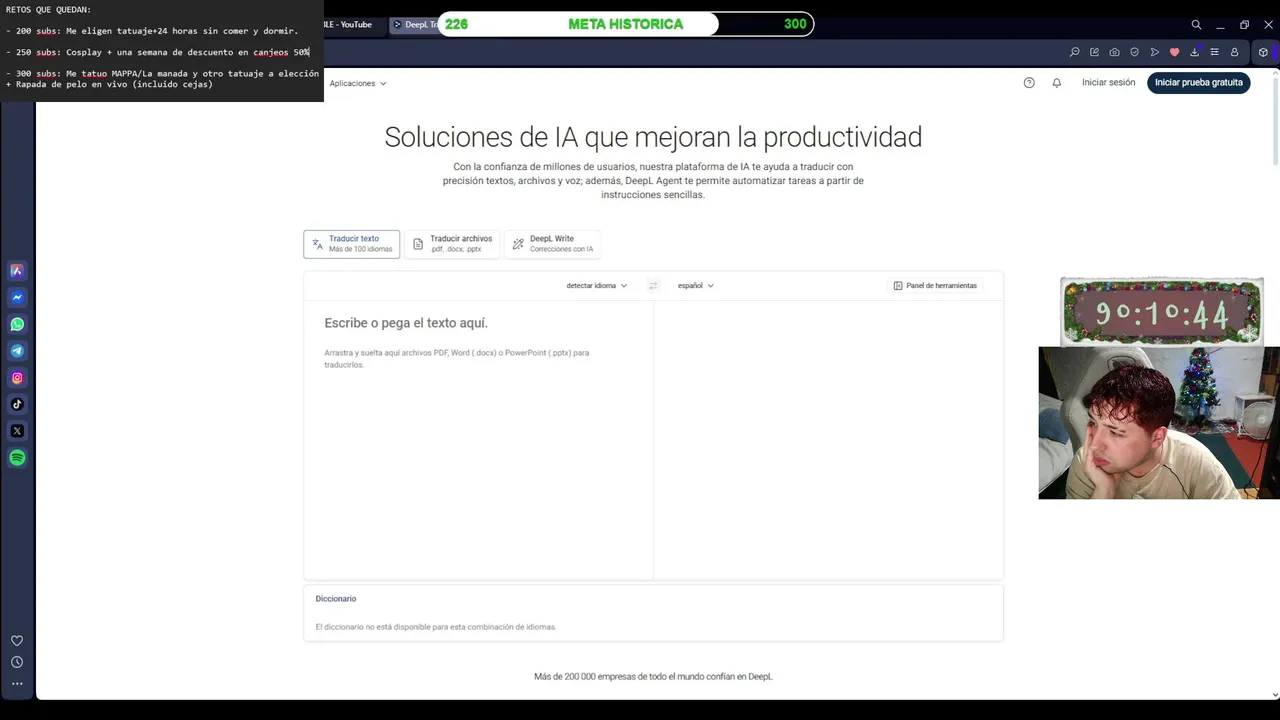Select the 'DeepL Write' tab

(x=552, y=244)
